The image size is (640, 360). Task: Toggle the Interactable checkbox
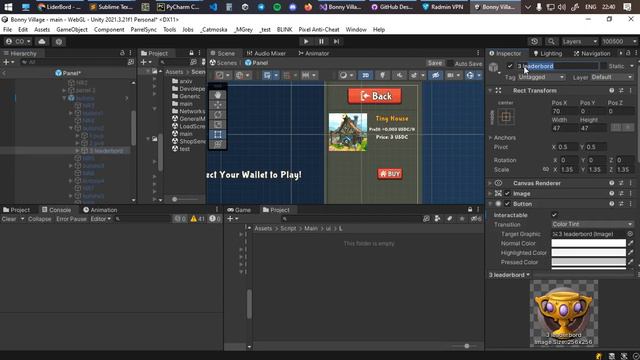pyautogui.click(x=554, y=215)
